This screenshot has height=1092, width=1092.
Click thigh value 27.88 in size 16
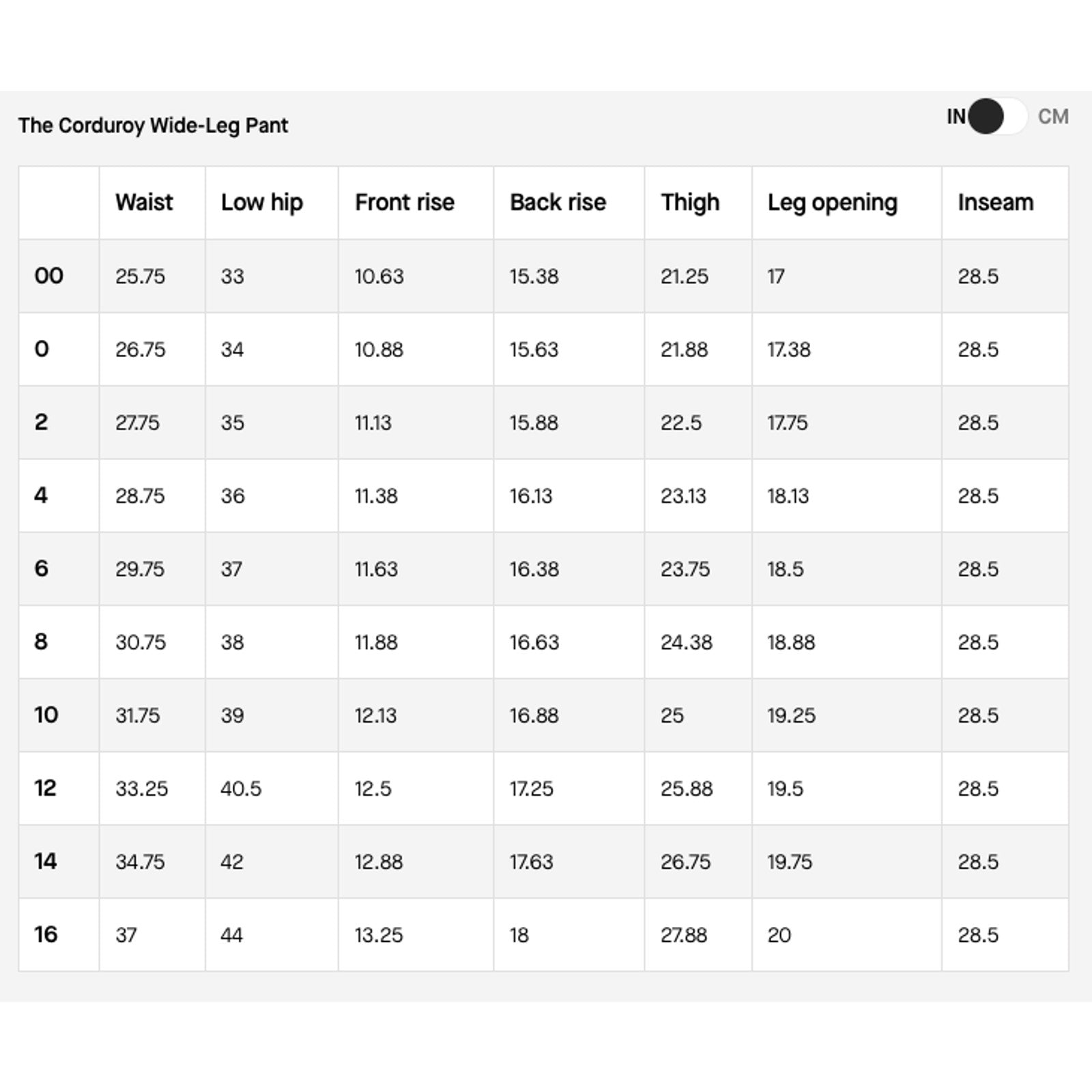[684, 935]
